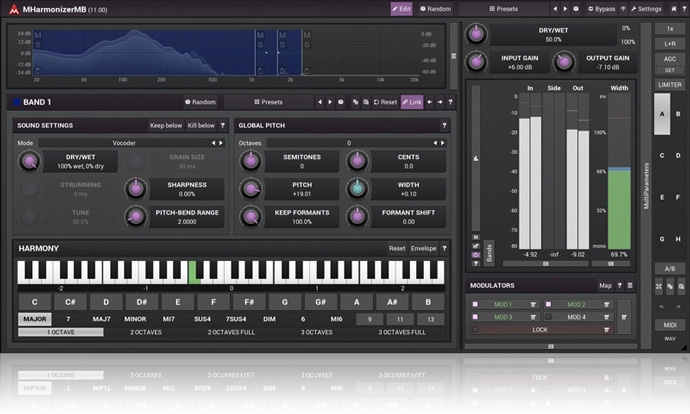Click the Bypass button in the top bar

pyautogui.click(x=601, y=8)
